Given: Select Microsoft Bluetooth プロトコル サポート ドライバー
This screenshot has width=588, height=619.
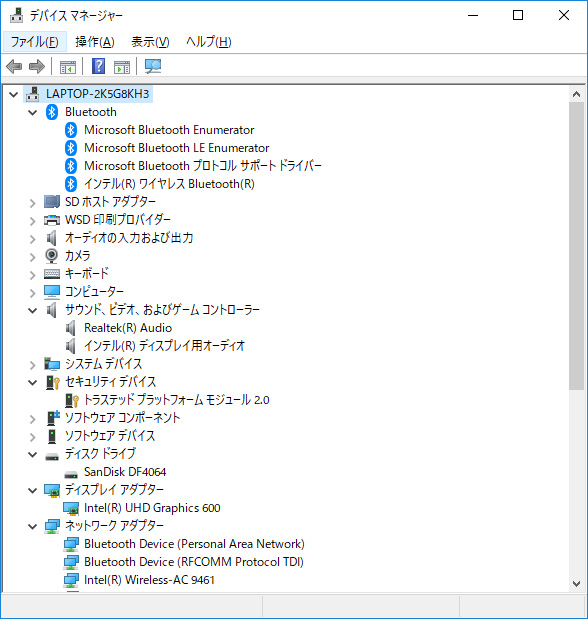Looking at the screenshot, I should [203, 166].
